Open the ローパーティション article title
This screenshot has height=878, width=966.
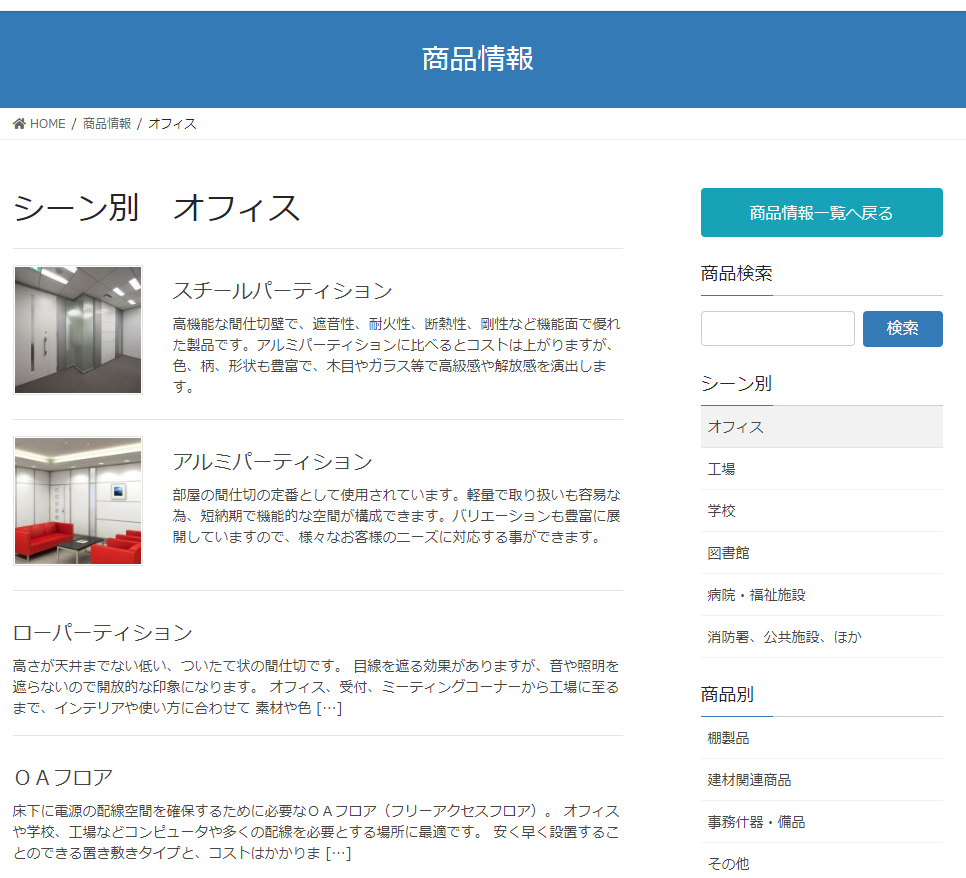[102, 633]
